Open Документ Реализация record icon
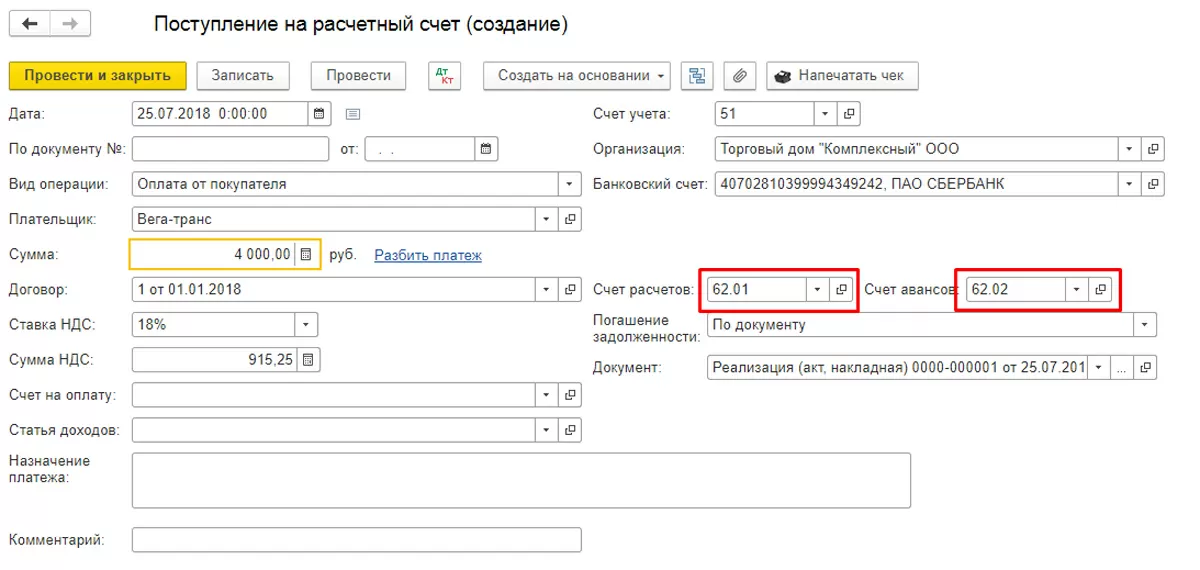 coord(1147,368)
